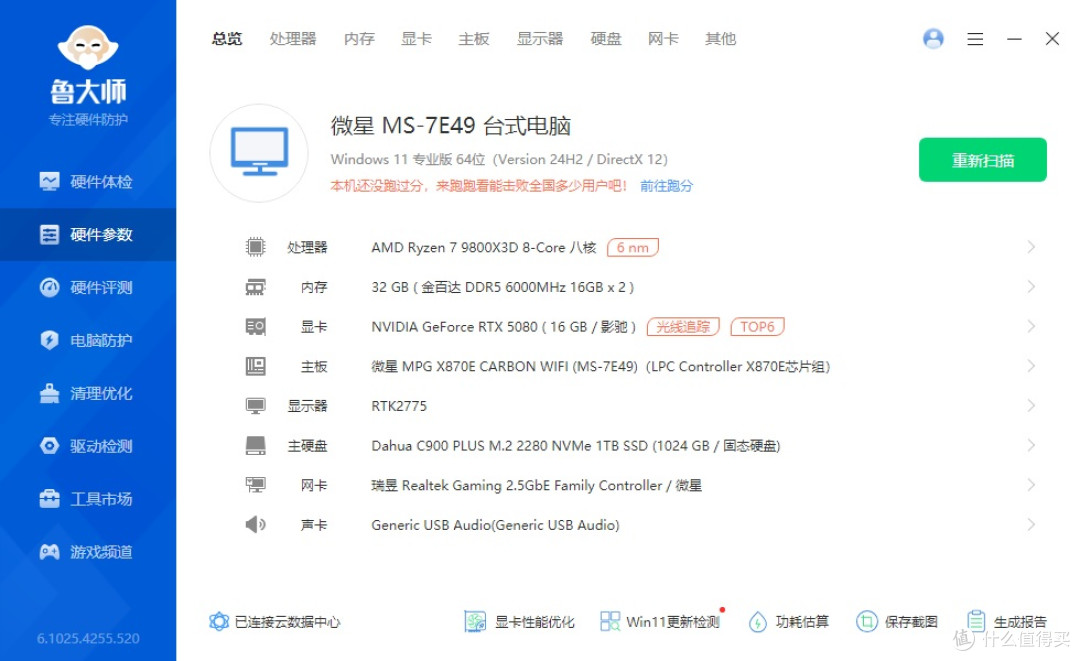The image size is (1080, 661).
Task: Switch to the 处理器 tab
Action: [293, 39]
